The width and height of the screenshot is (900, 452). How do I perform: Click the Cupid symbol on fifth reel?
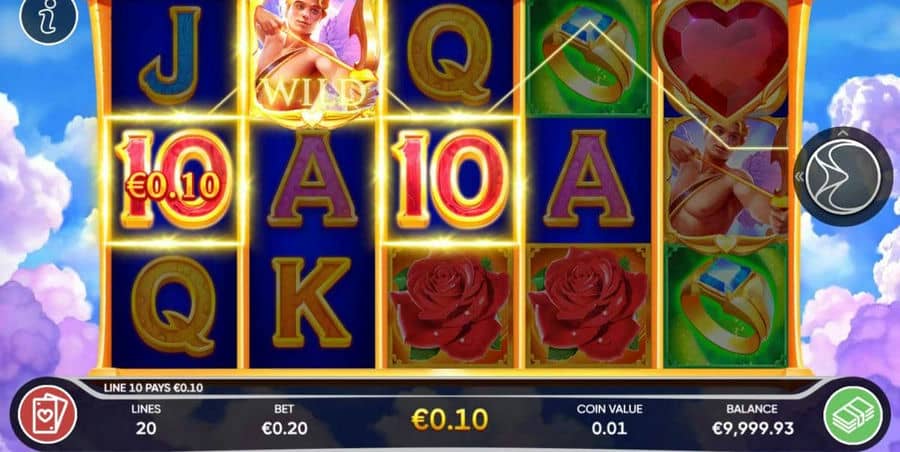726,185
